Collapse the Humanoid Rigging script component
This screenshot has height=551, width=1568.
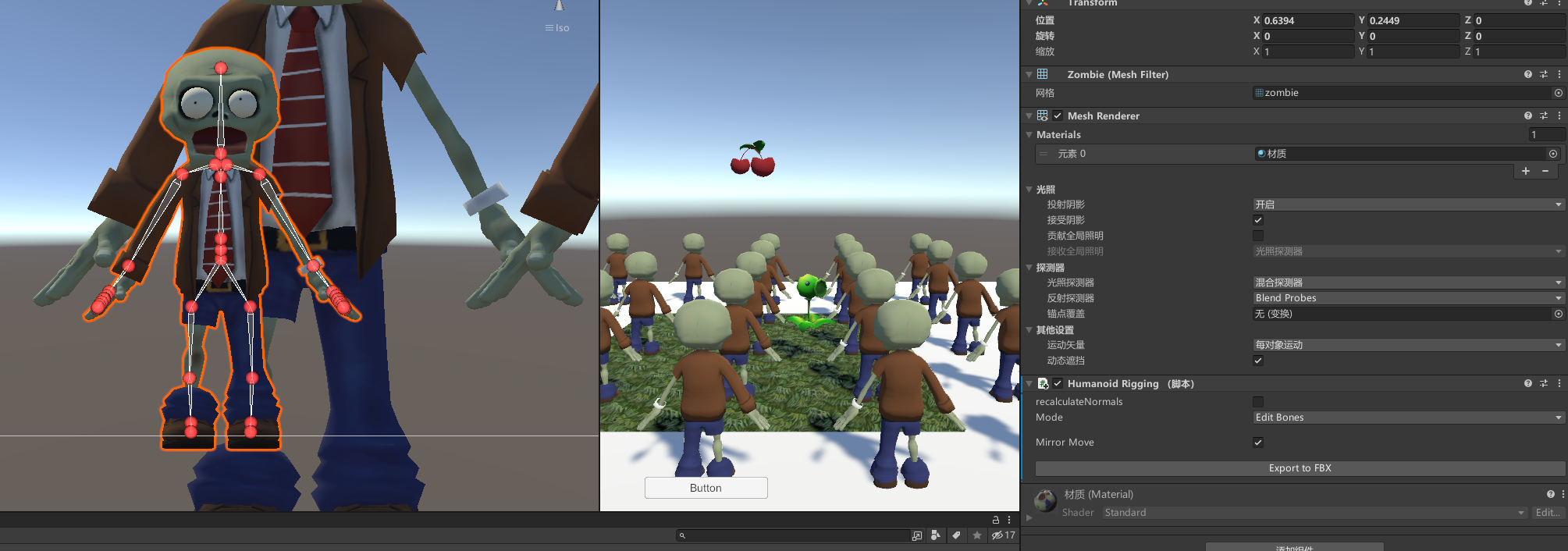click(x=1029, y=383)
